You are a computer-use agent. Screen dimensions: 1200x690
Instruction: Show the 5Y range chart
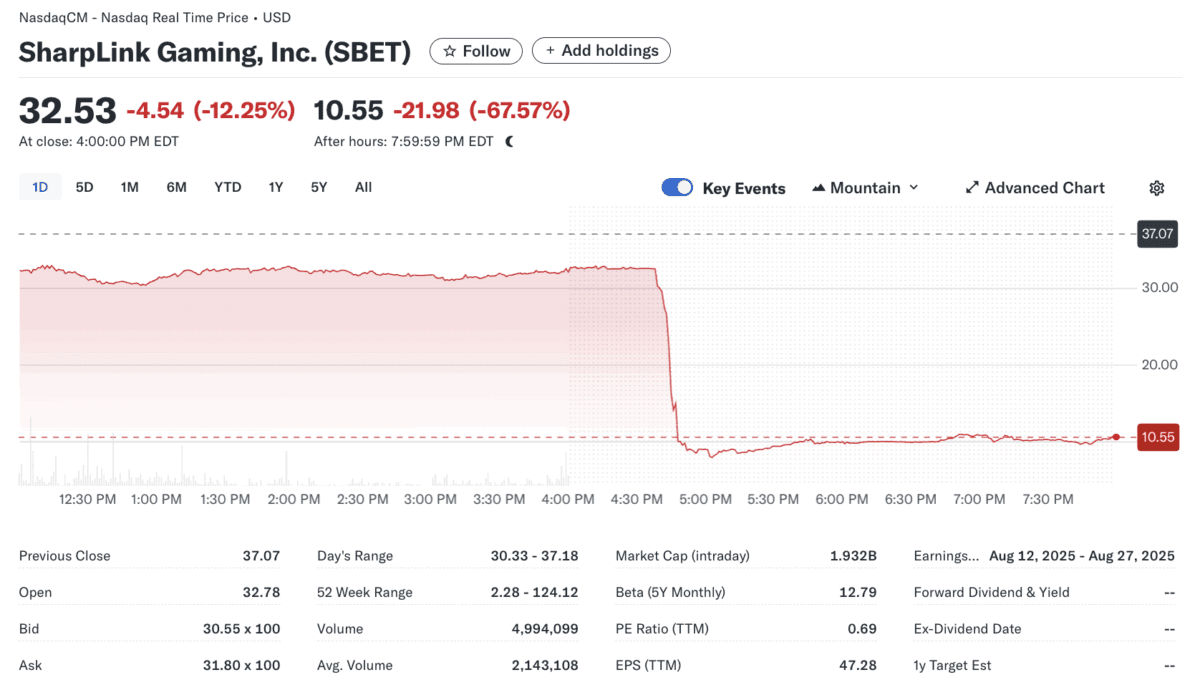tap(319, 187)
